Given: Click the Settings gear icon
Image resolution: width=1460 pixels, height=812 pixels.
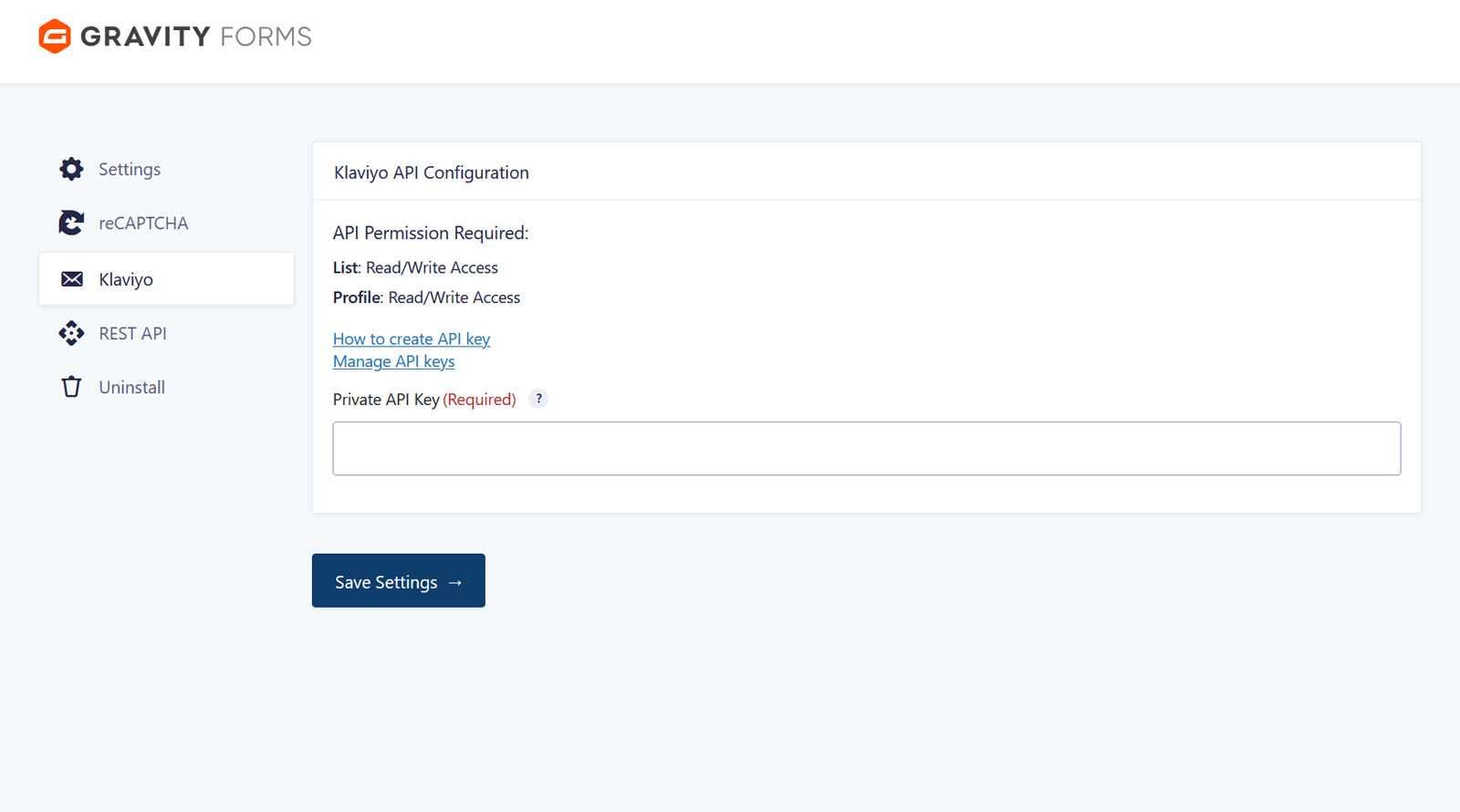Looking at the screenshot, I should point(71,169).
